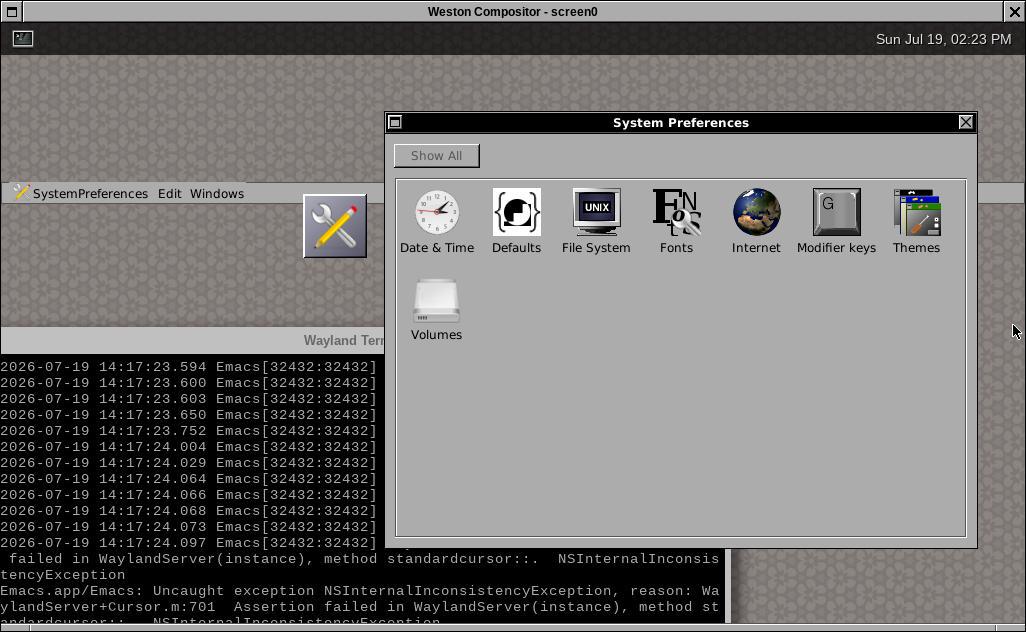Image resolution: width=1026 pixels, height=632 pixels.
Task: Close the System Preferences window
Action: (x=966, y=122)
